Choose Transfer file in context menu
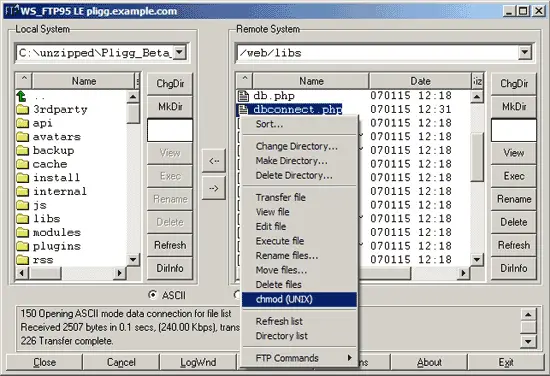 (299, 197)
